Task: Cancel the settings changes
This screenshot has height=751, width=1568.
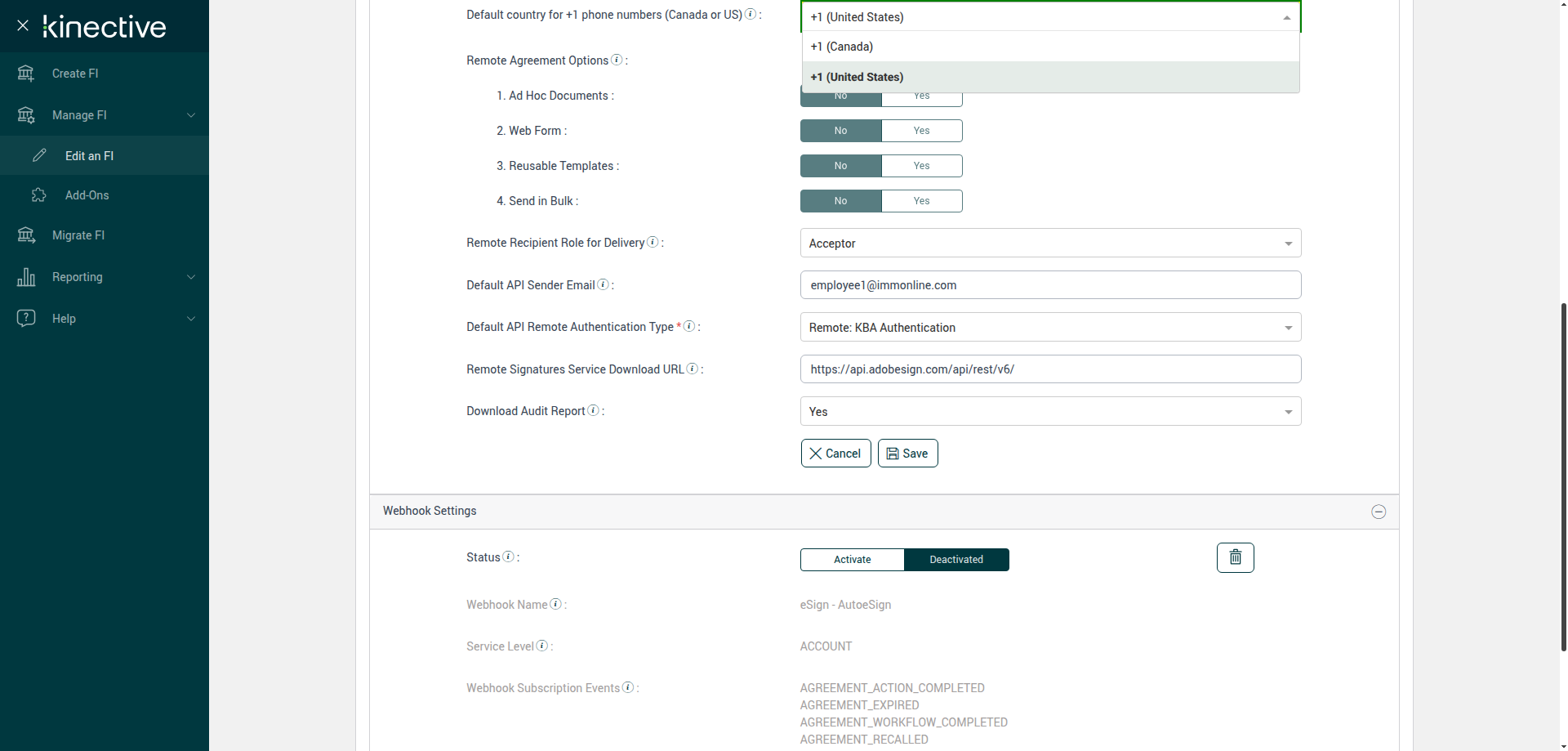Action: click(x=835, y=454)
